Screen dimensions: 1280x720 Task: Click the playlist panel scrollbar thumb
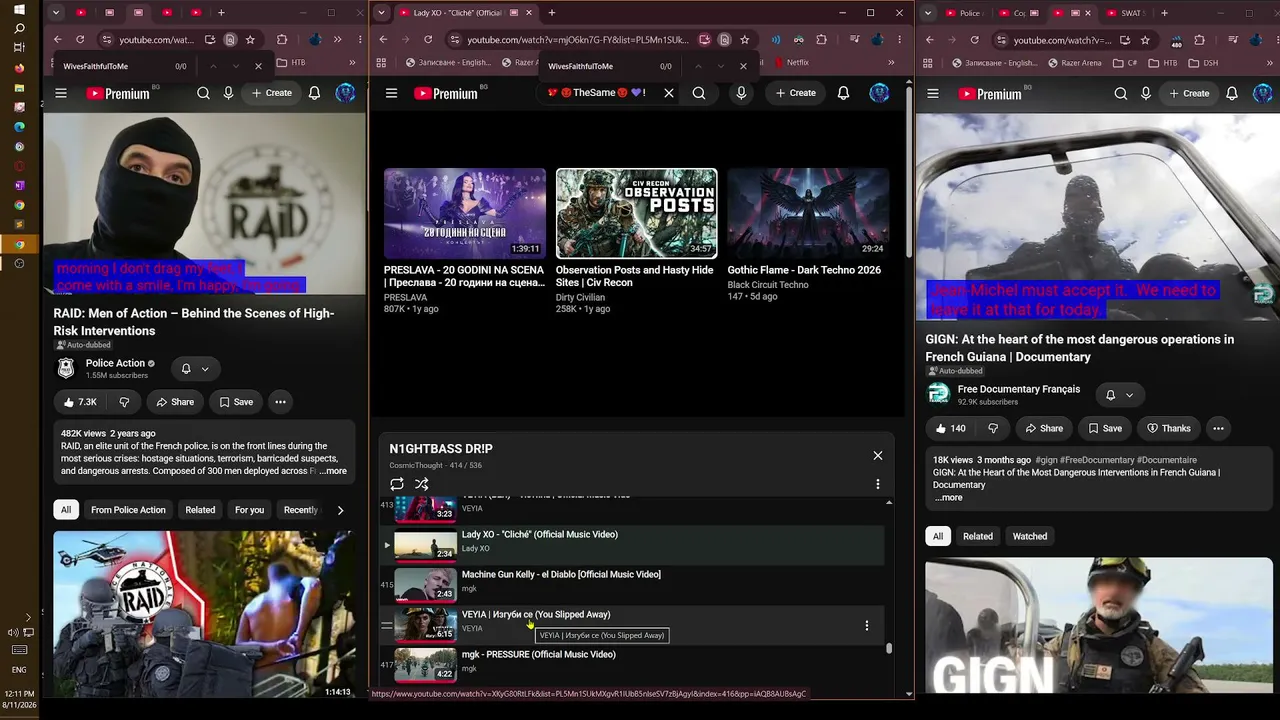tap(888, 648)
